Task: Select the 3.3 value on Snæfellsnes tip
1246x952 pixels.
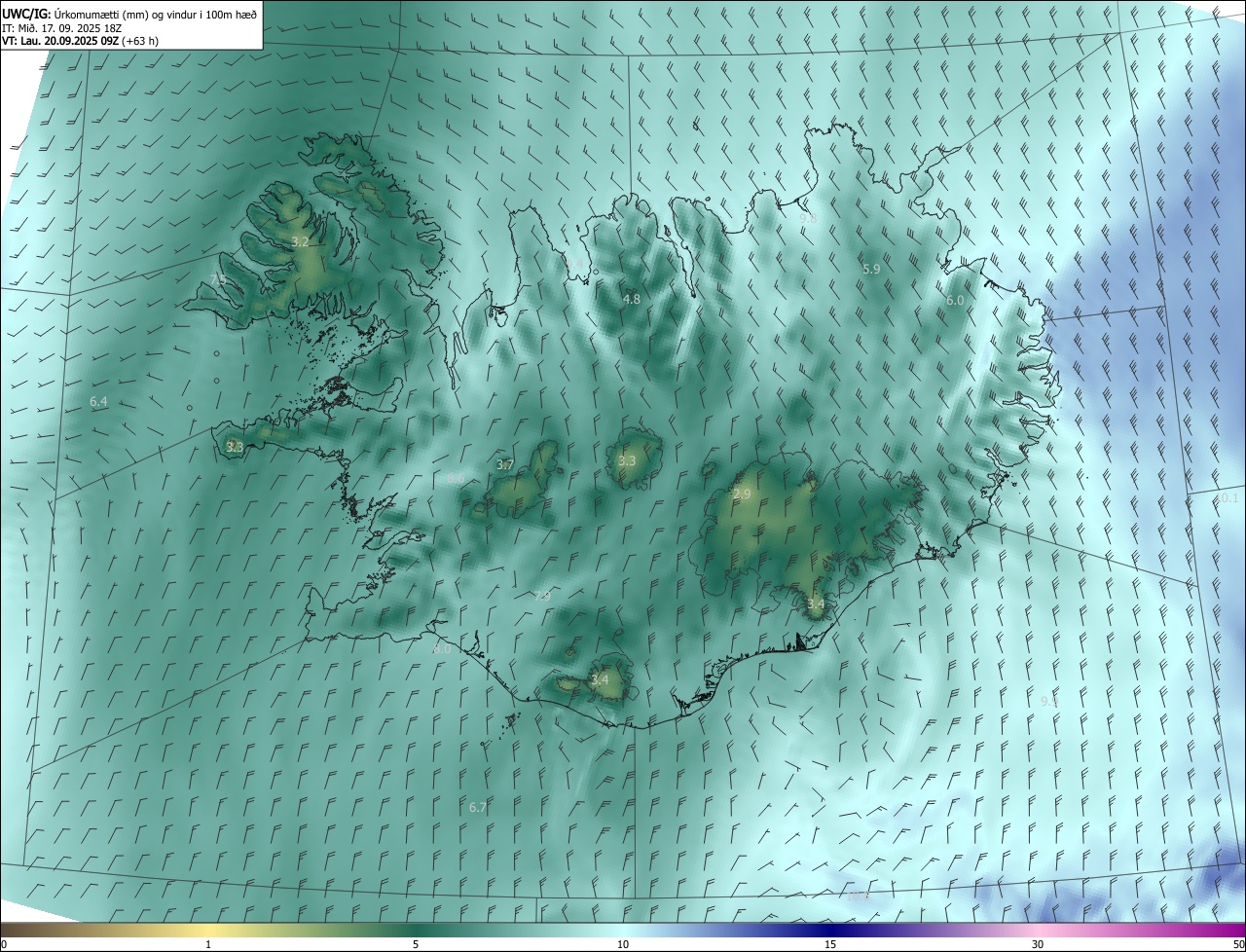Action: 235,447
